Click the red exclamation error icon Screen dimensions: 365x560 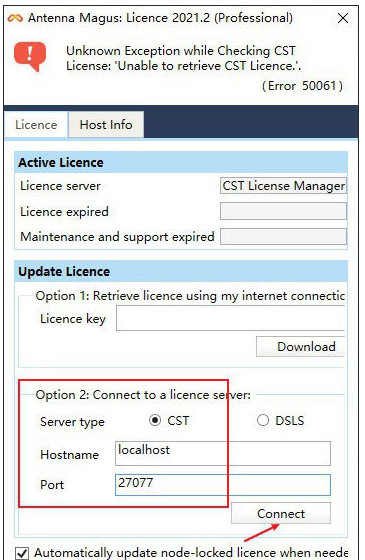[x=30, y=56]
